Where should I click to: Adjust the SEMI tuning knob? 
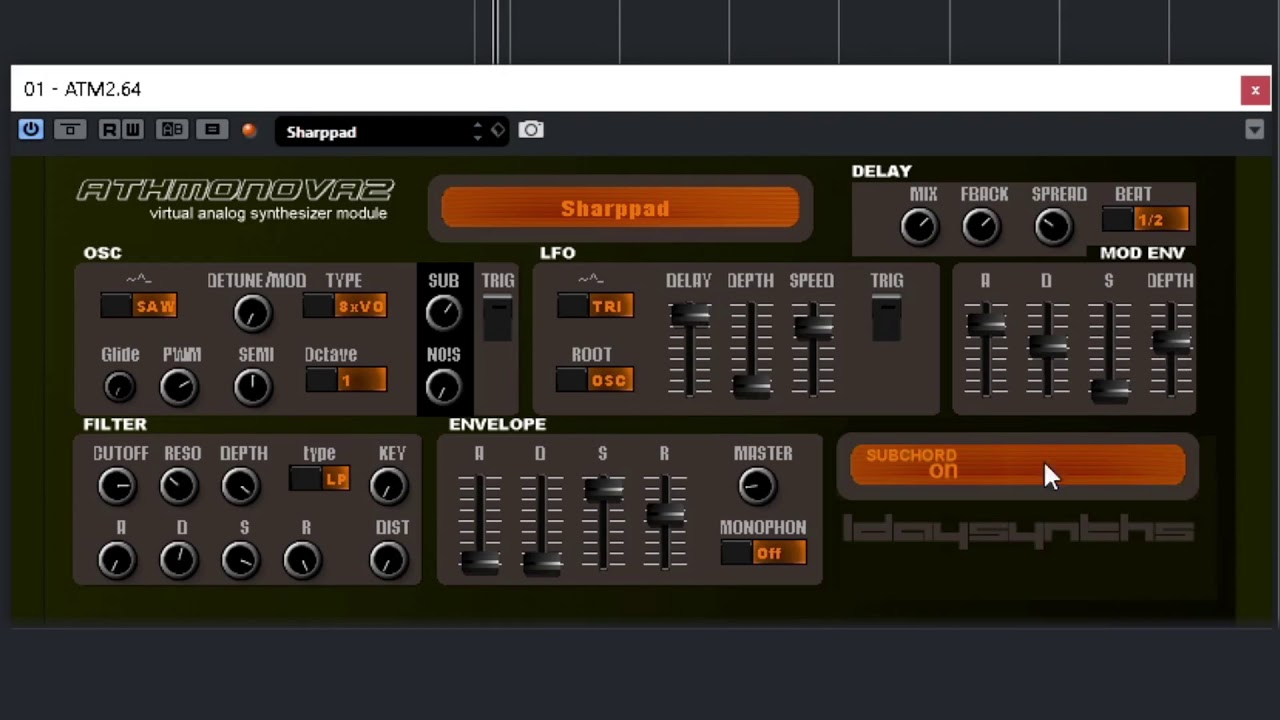(x=252, y=386)
